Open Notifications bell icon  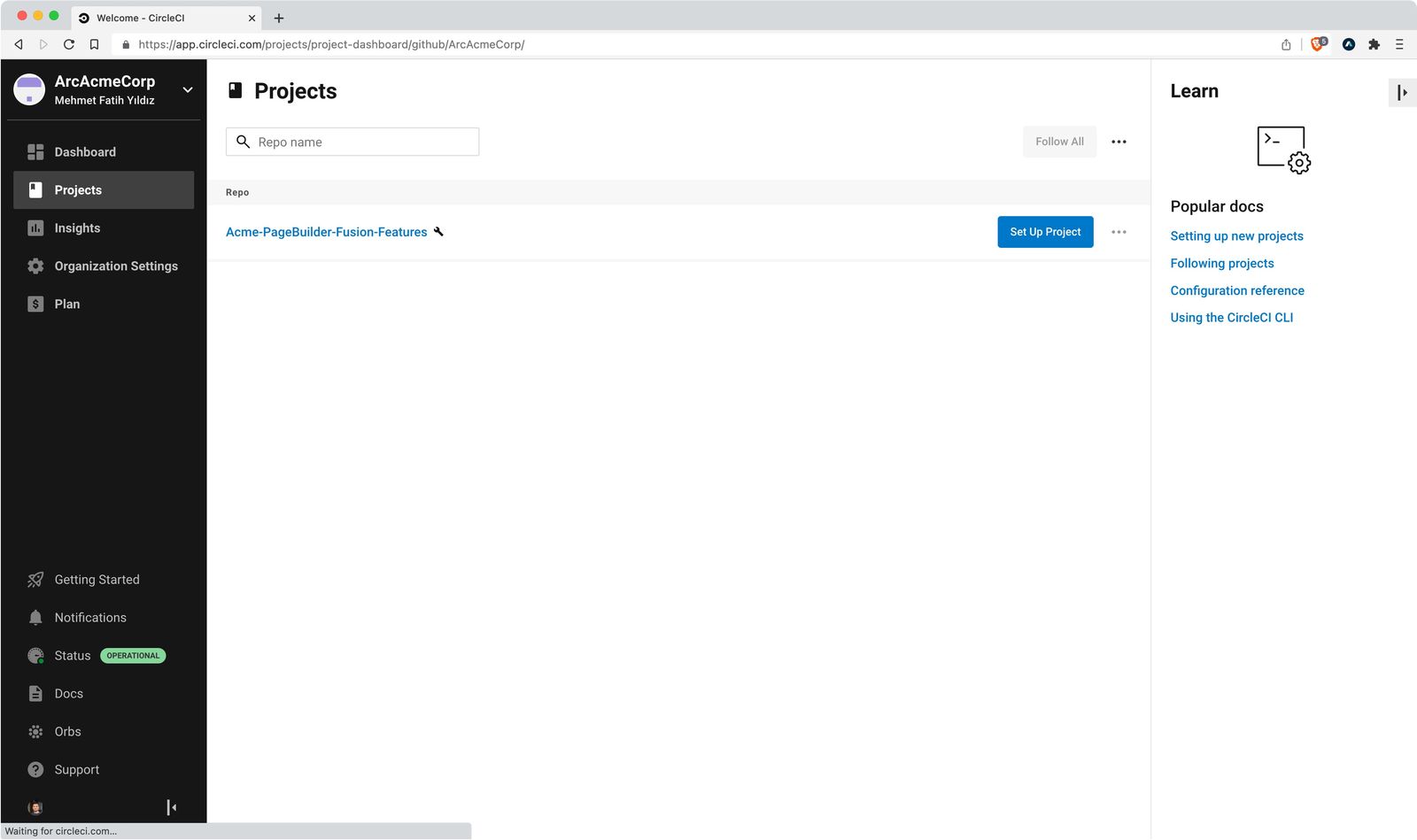35,618
